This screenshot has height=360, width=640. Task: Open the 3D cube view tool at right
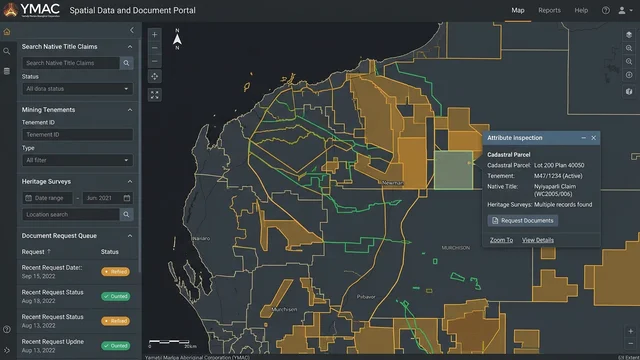click(629, 91)
